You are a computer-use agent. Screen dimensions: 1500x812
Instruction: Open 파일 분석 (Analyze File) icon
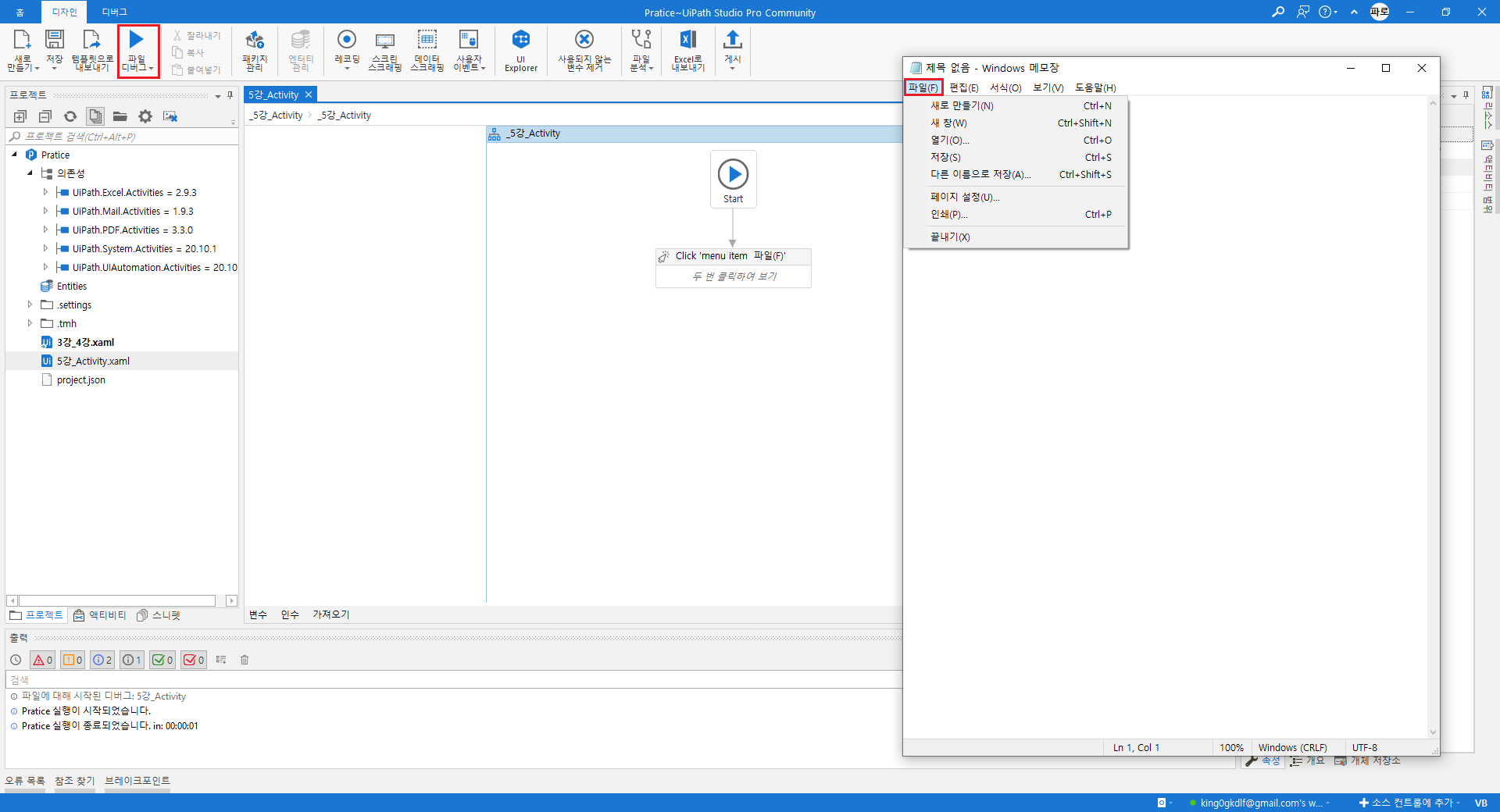pos(641,39)
